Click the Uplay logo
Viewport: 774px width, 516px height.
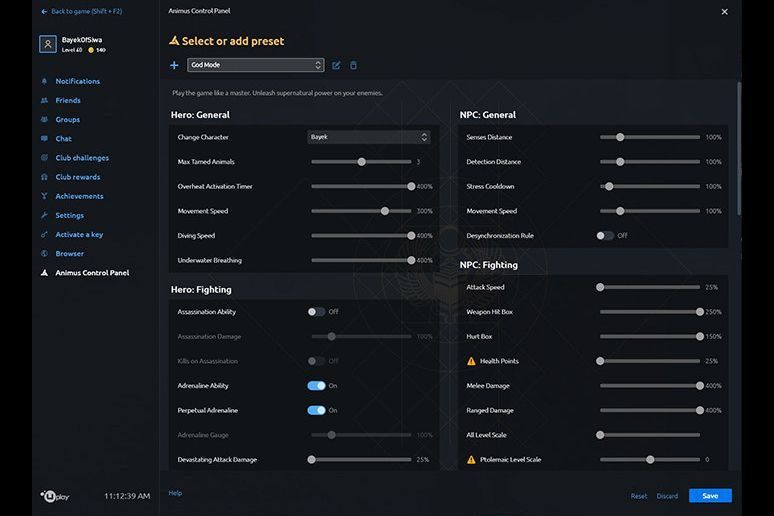click(x=55, y=496)
